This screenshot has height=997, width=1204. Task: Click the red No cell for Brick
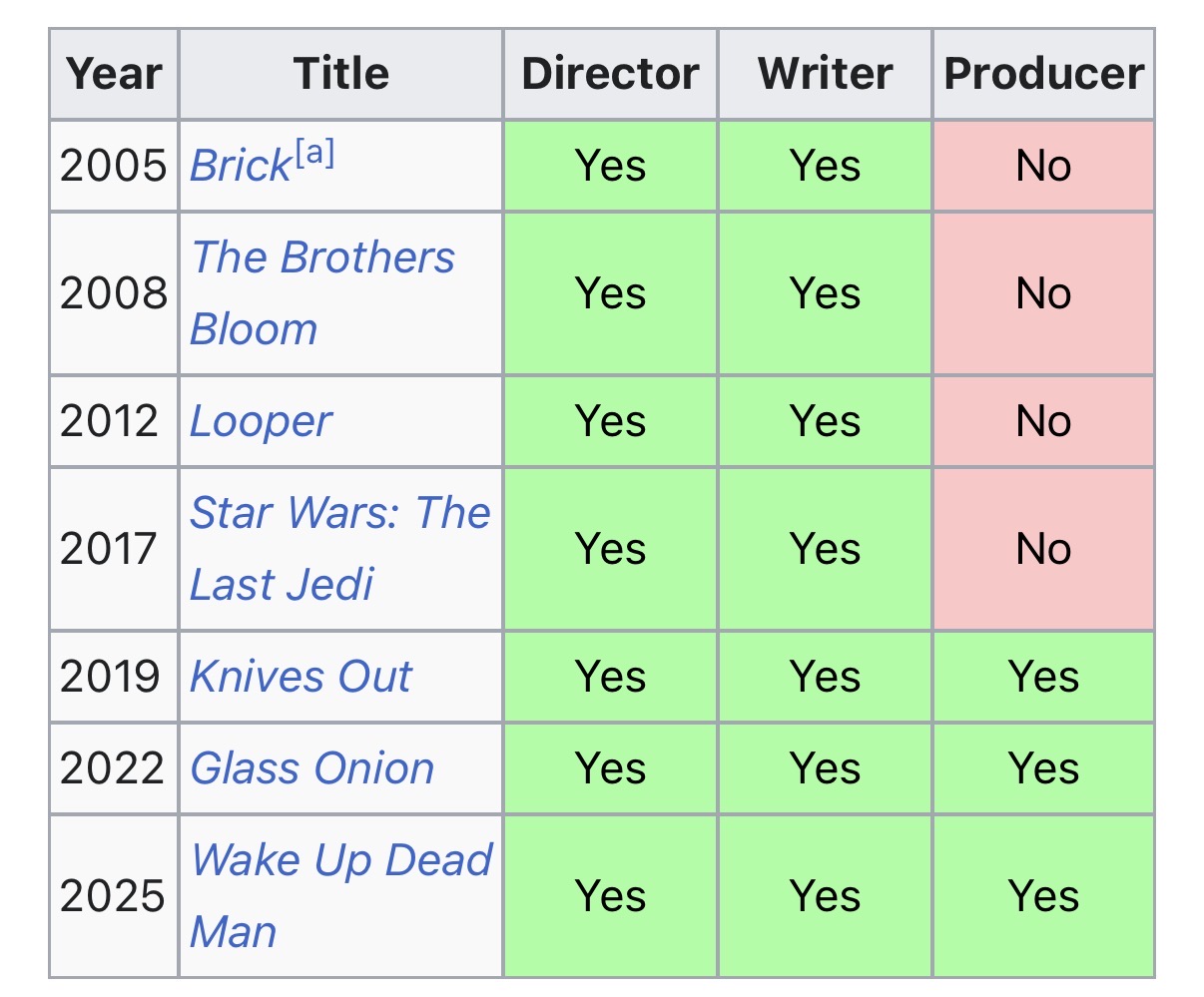(1043, 166)
